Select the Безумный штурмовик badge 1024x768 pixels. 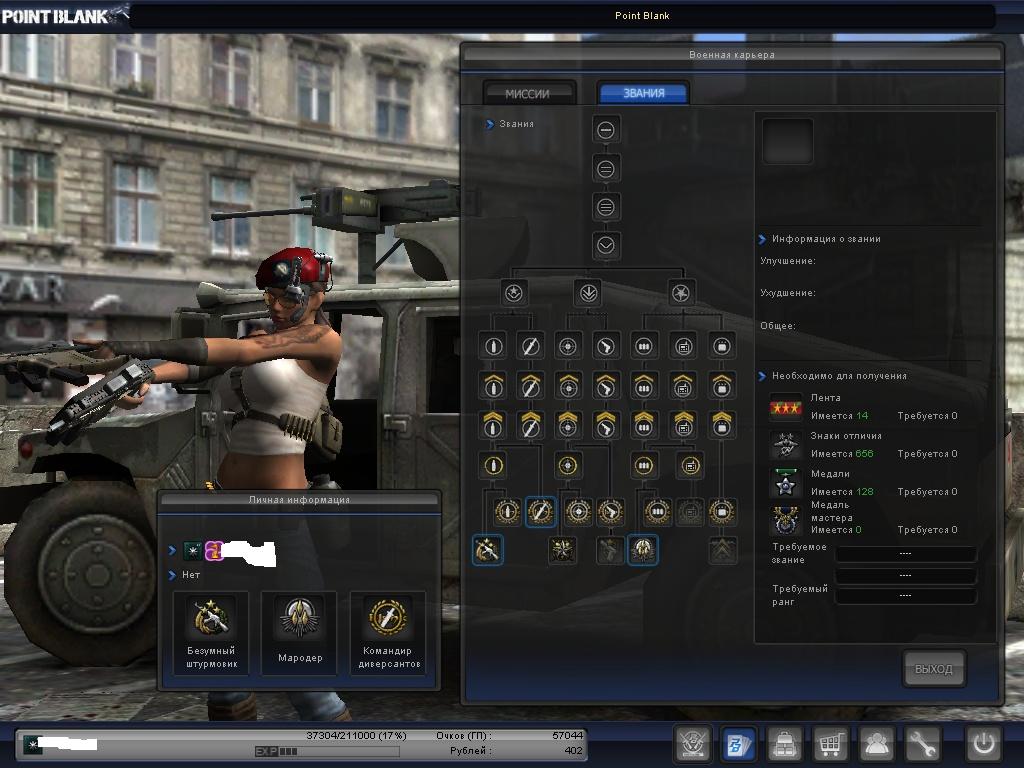(211, 633)
